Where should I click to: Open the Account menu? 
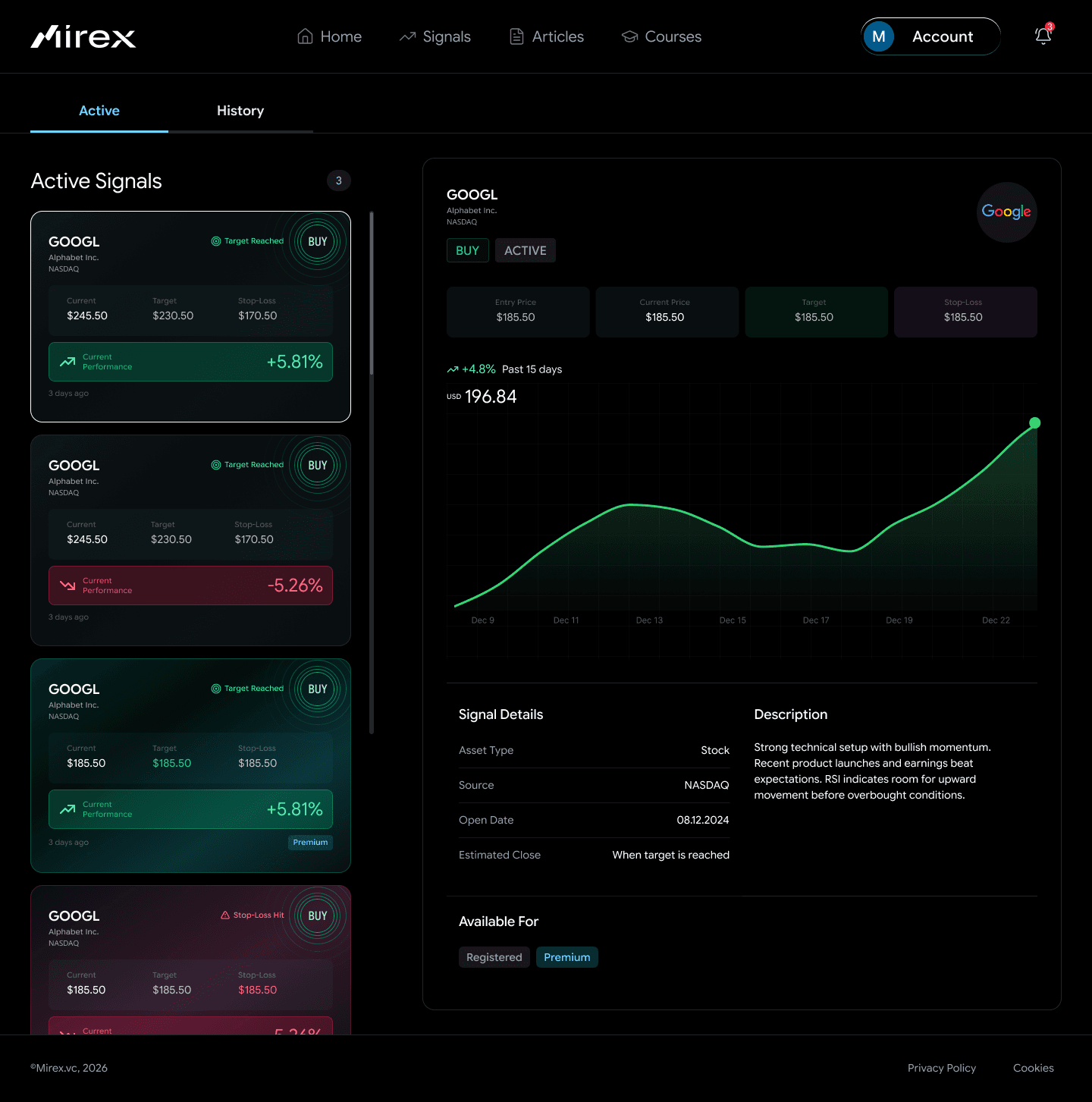tap(930, 36)
